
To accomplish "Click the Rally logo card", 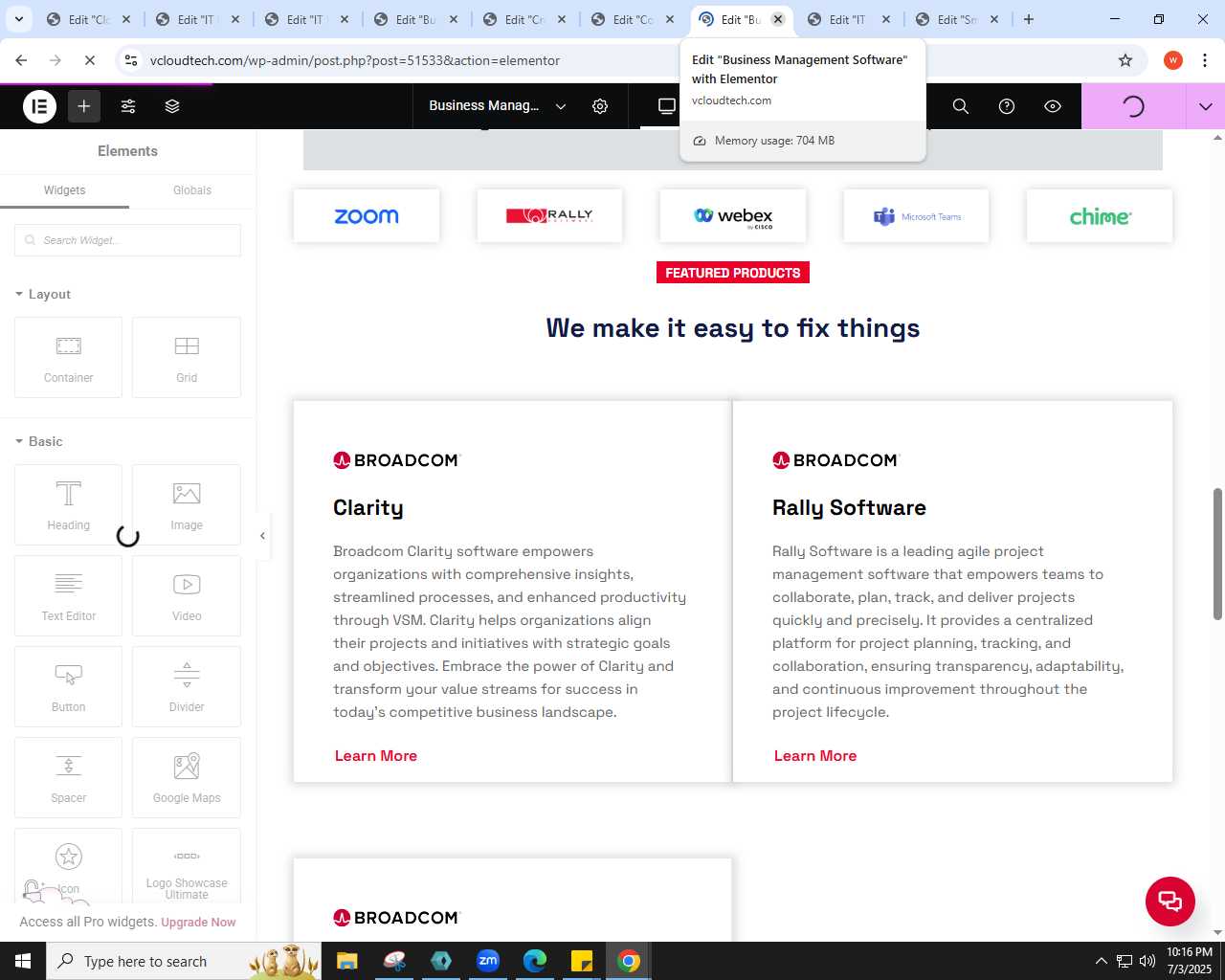I will point(549,216).
